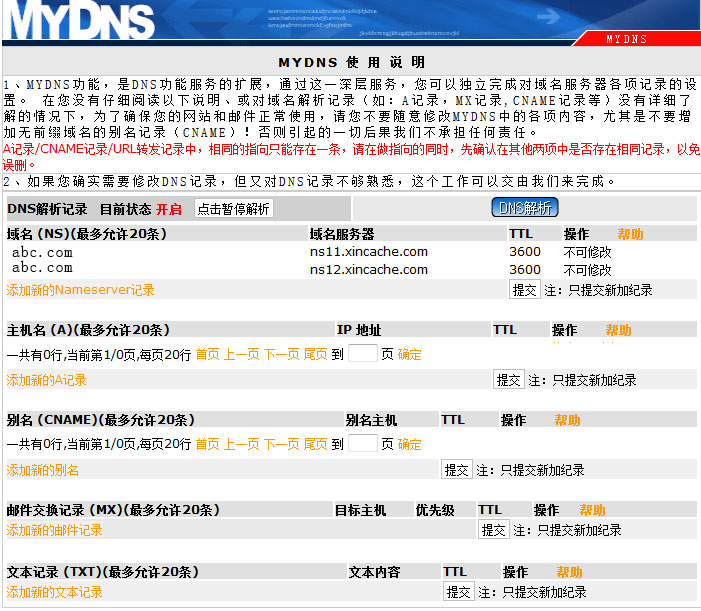Open 帮助 link in TXT section header
701x611 pixels.
coord(569,572)
